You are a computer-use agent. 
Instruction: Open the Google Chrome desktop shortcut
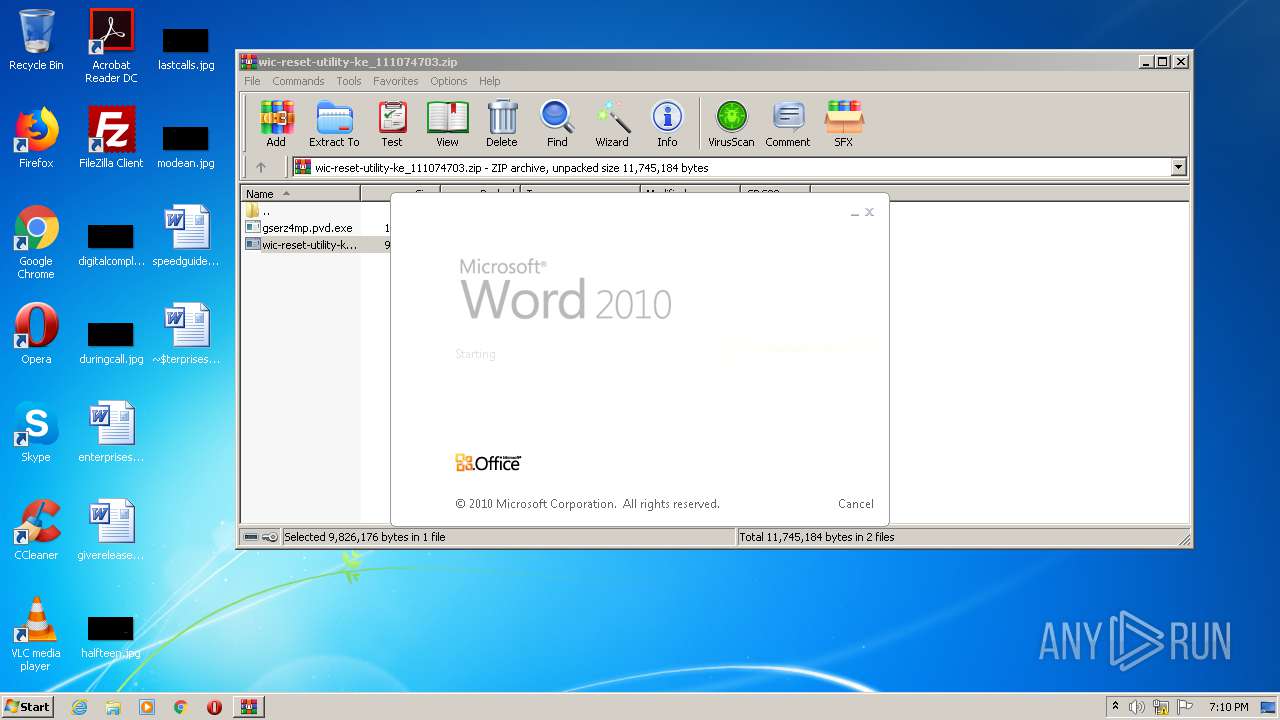pos(36,243)
